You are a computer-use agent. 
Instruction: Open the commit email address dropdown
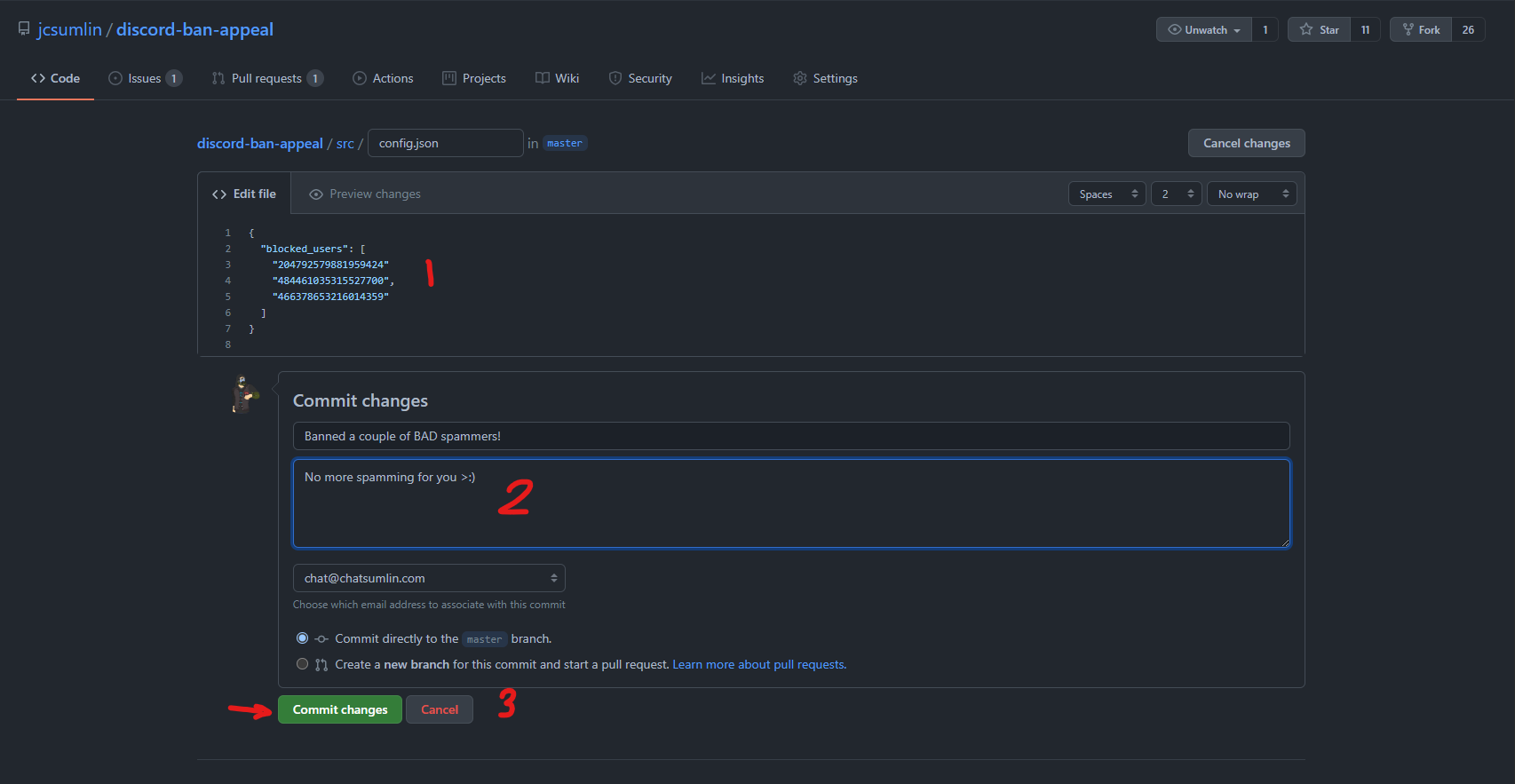(429, 578)
